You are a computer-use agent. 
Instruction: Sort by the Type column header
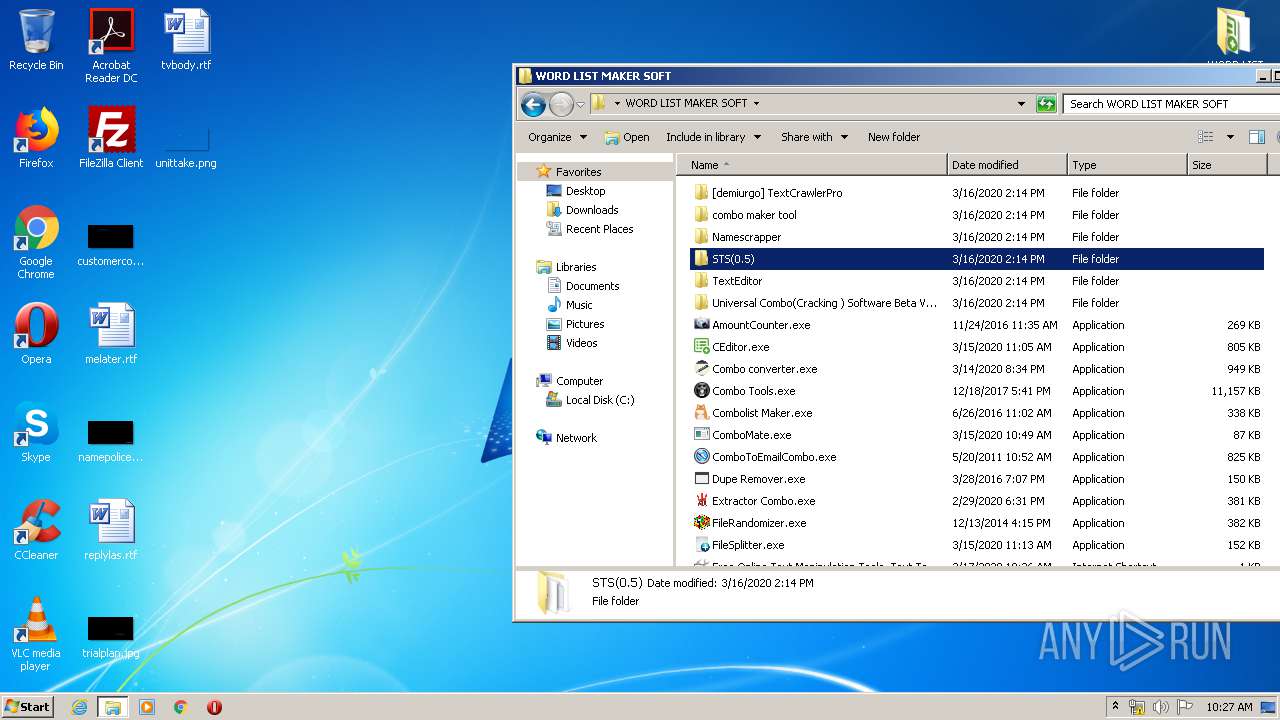coord(1127,165)
